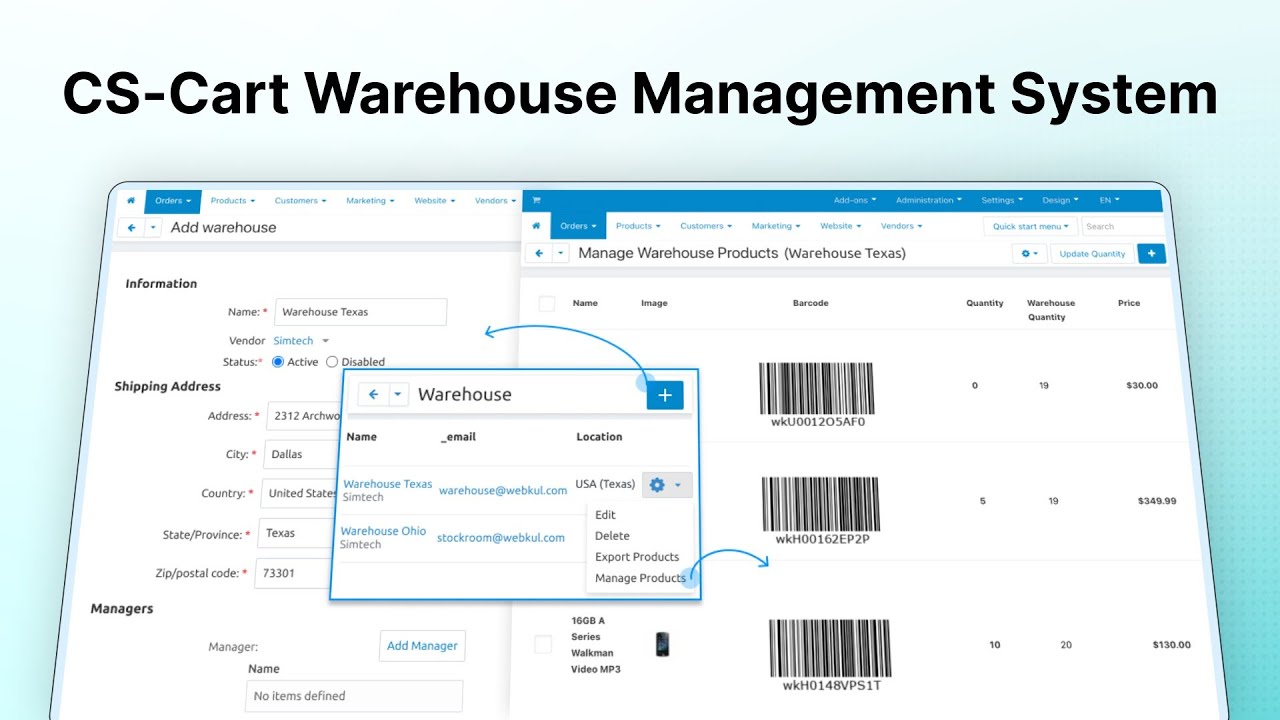This screenshot has height=720, width=1280.
Task: Open the Quick start menu dropdown
Action: (1030, 226)
